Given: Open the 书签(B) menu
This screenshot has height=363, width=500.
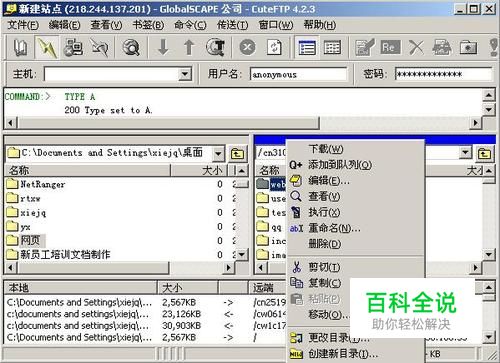Looking at the screenshot, I should pos(148,25).
